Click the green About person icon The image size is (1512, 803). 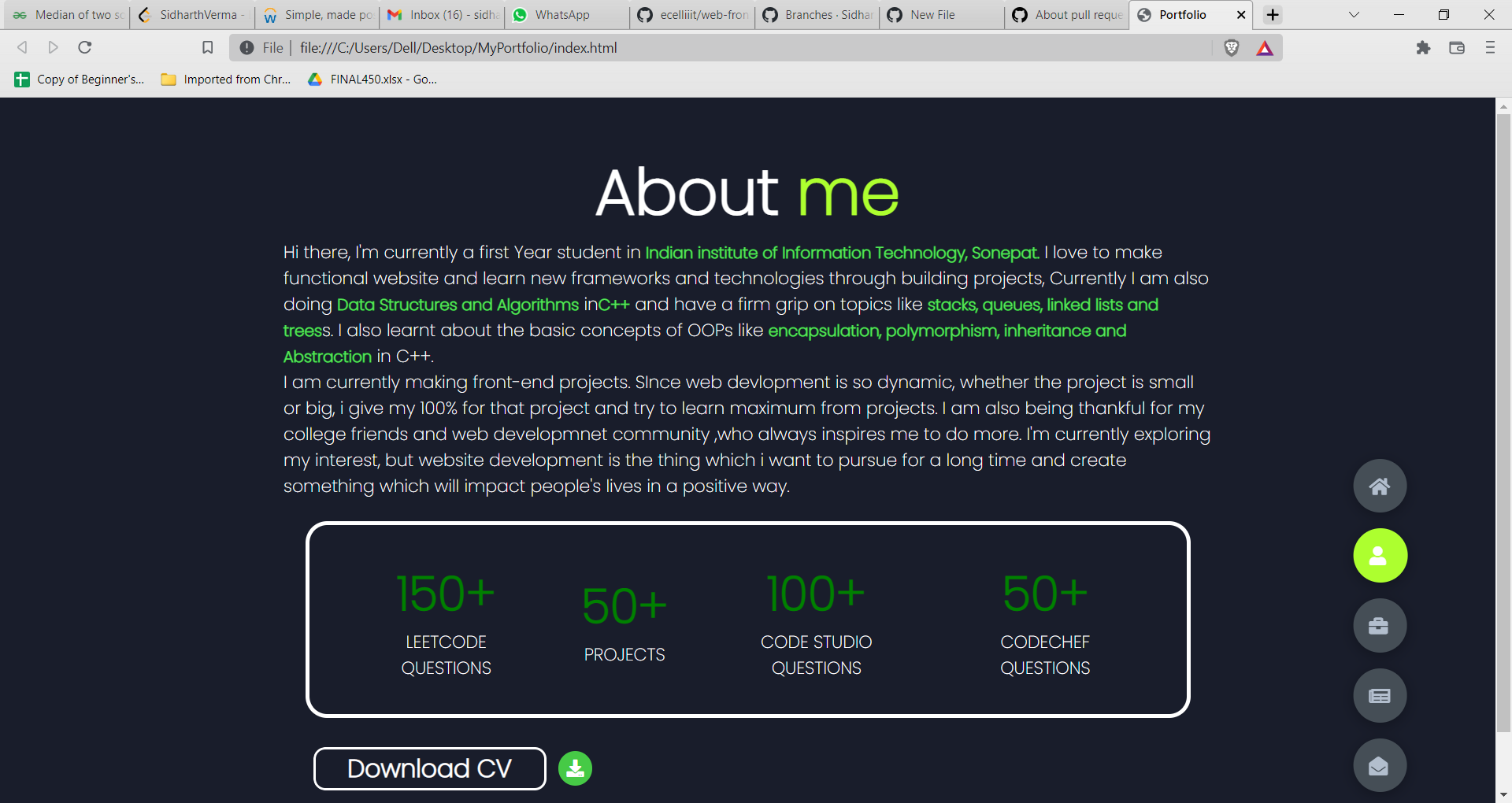pos(1379,555)
